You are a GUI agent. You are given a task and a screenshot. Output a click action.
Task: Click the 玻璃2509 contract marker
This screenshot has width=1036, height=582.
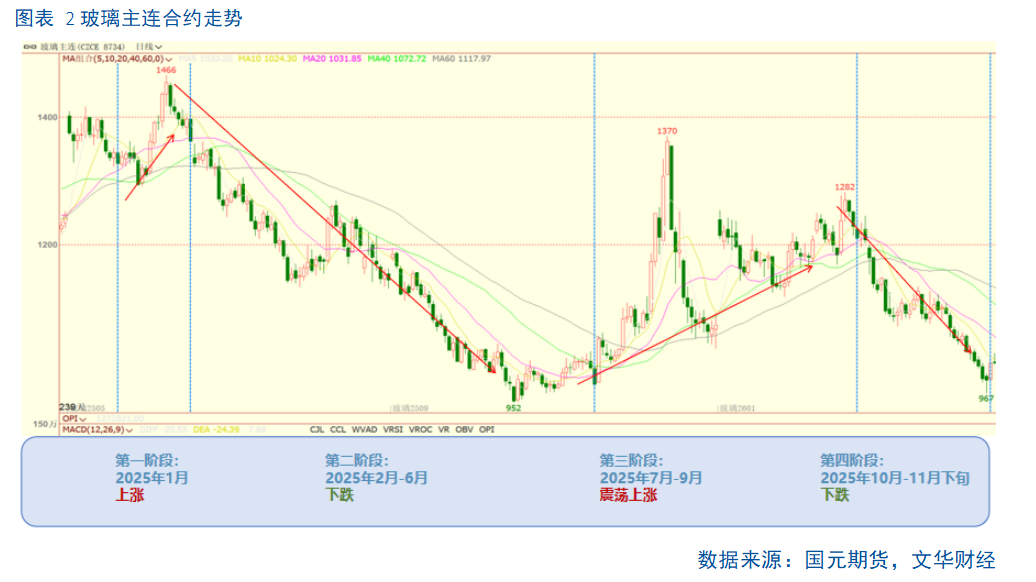[409, 408]
